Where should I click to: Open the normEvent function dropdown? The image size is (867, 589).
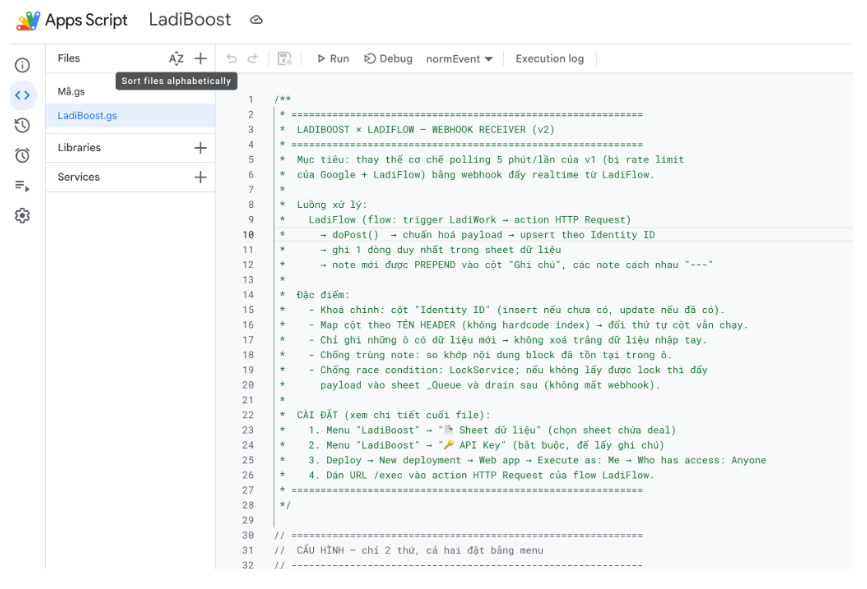pyautogui.click(x=459, y=59)
